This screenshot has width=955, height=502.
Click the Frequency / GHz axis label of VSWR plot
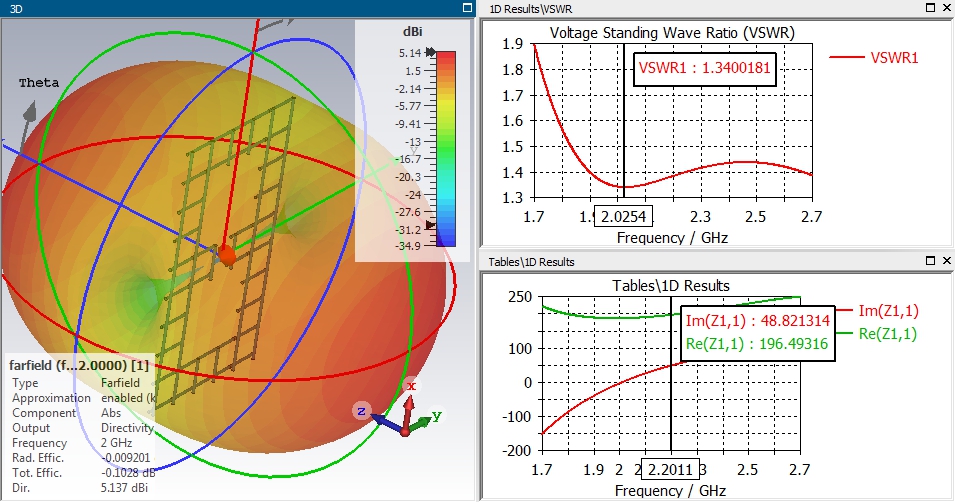pyautogui.click(x=672, y=238)
